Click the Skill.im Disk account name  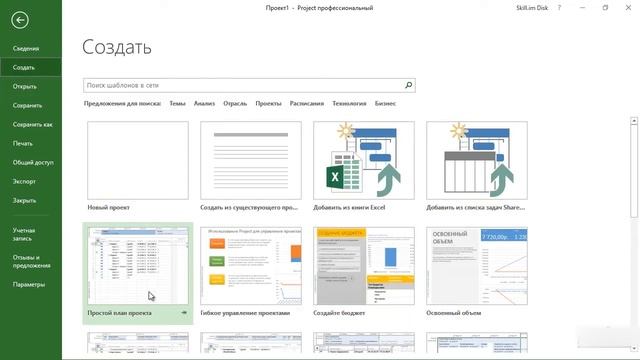532,8
